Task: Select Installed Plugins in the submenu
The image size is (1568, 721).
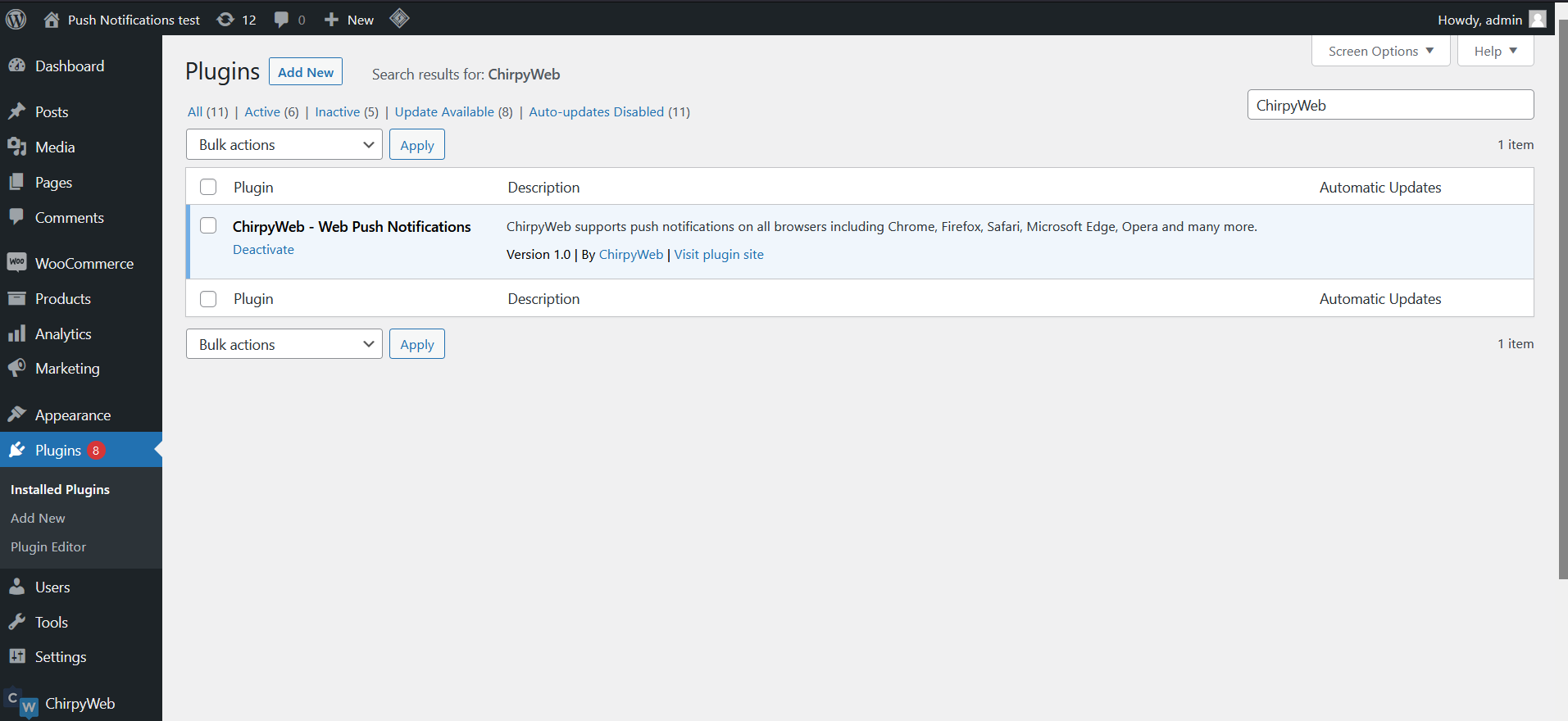Action: [60, 489]
